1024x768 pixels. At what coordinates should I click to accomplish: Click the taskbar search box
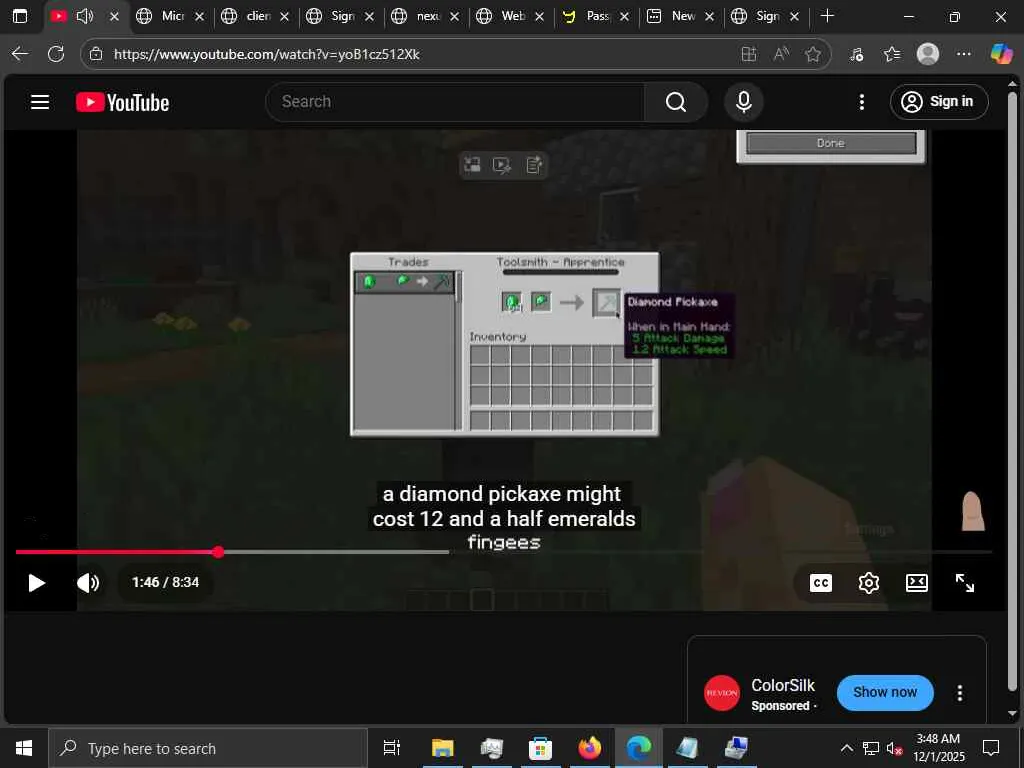(208, 748)
